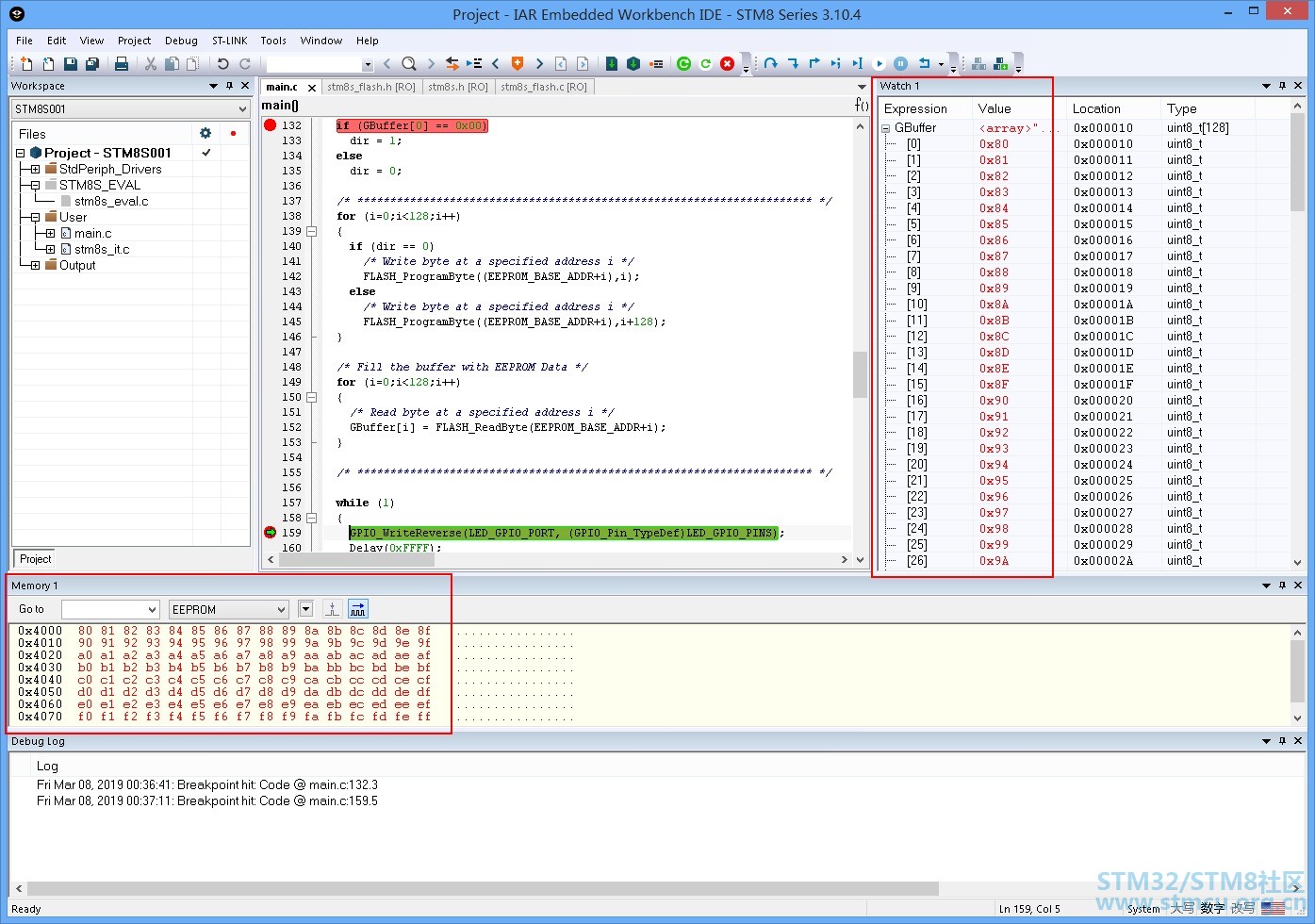1315x924 pixels.
Task: Click the workspace settings gear icon
Action: click(x=205, y=133)
